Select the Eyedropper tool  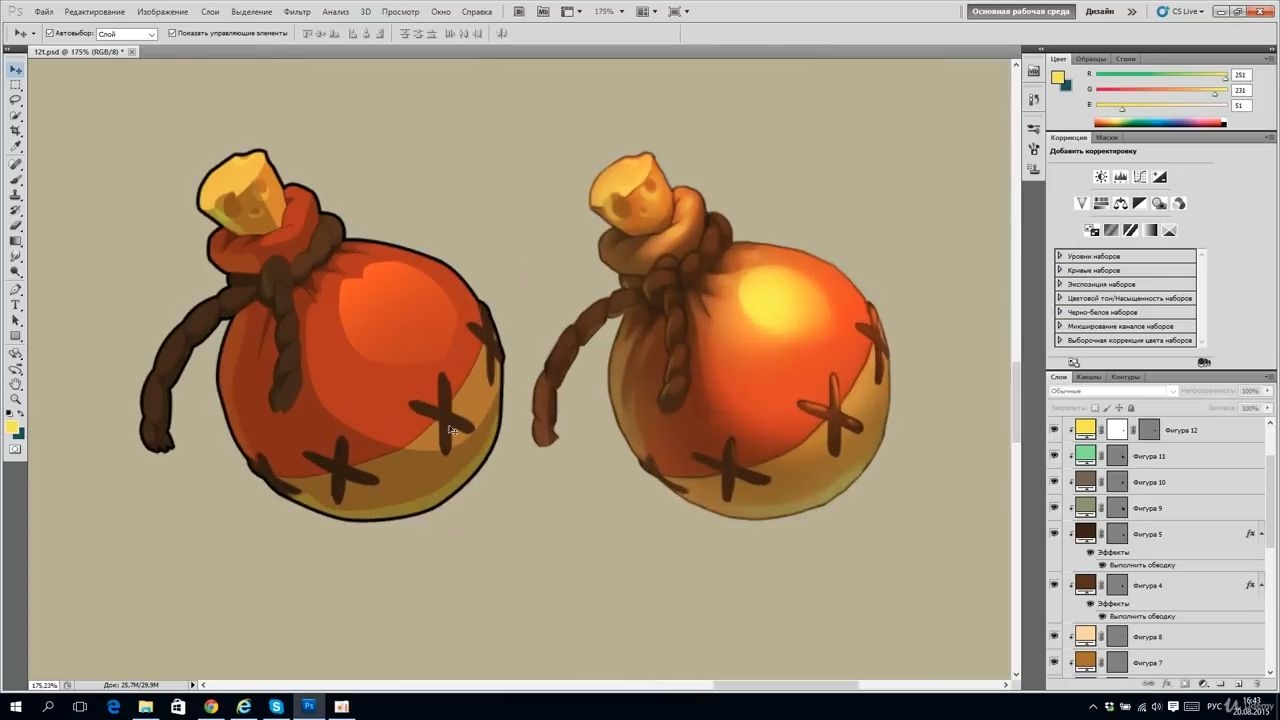click(x=16, y=147)
